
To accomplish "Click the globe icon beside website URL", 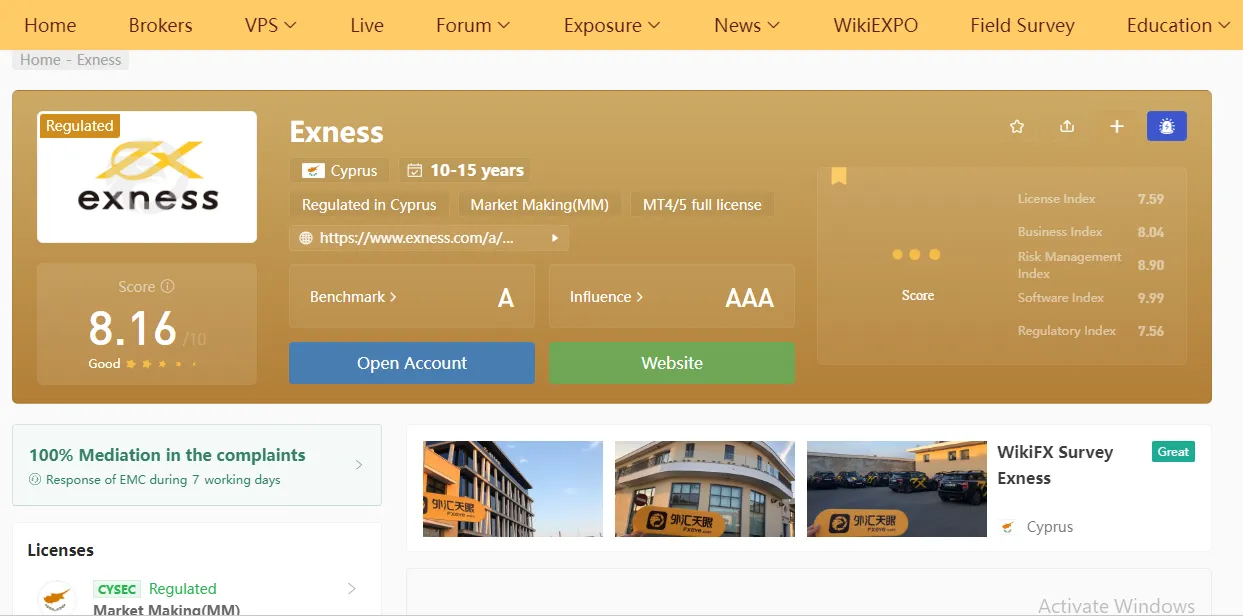I will coord(306,238).
